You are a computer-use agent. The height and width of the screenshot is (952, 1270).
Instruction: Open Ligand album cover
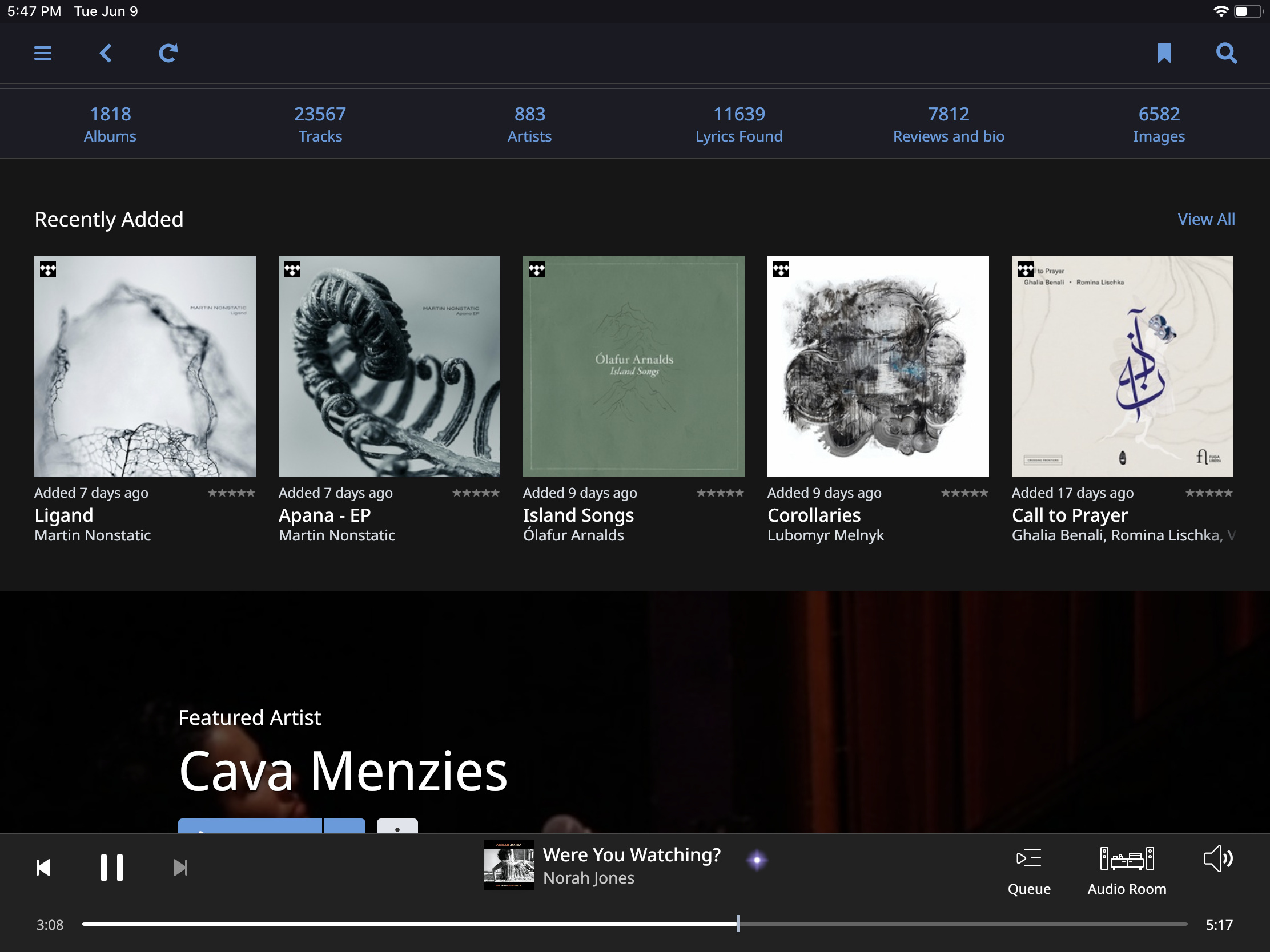pos(144,366)
